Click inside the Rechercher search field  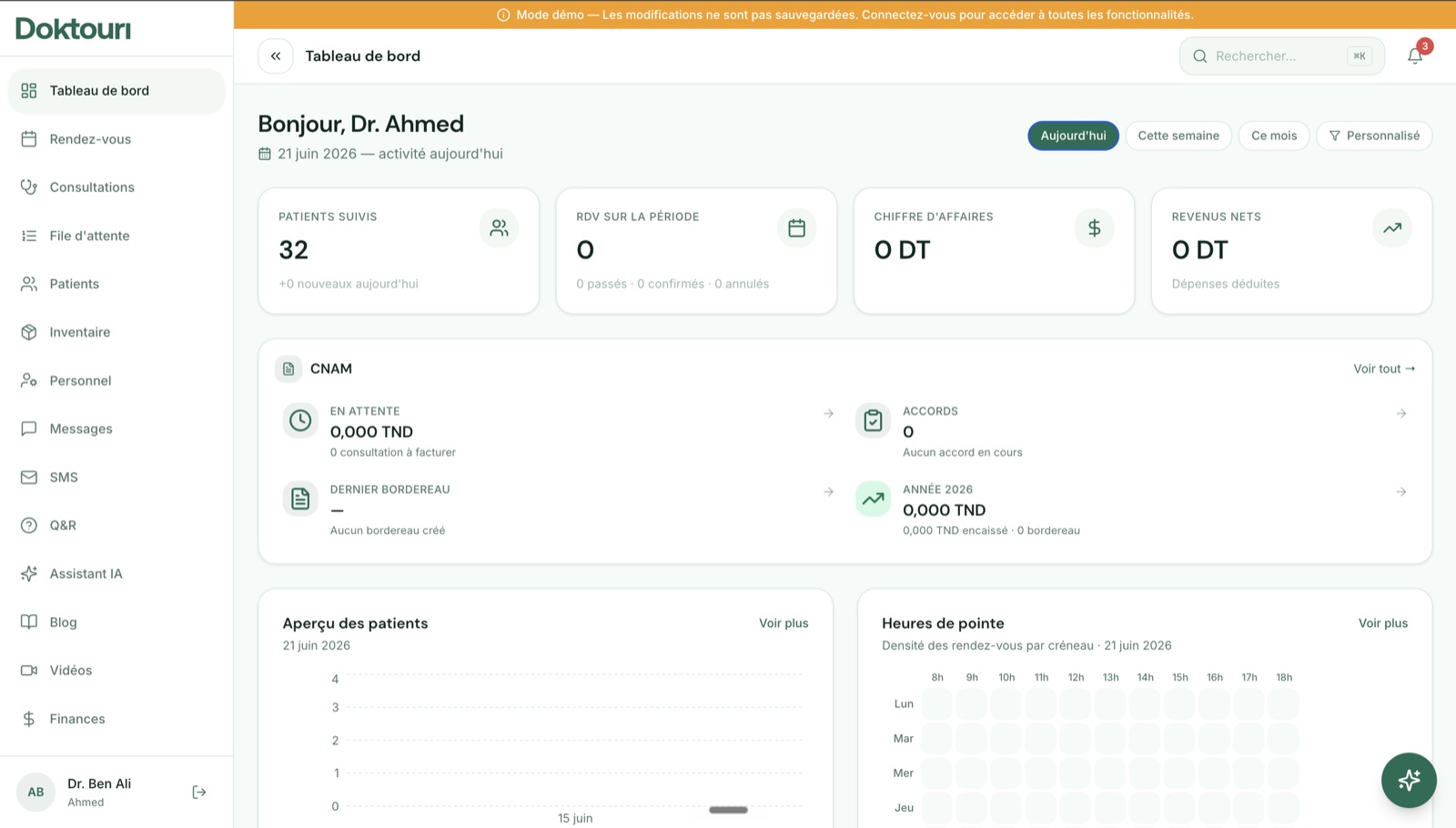pos(1281,56)
